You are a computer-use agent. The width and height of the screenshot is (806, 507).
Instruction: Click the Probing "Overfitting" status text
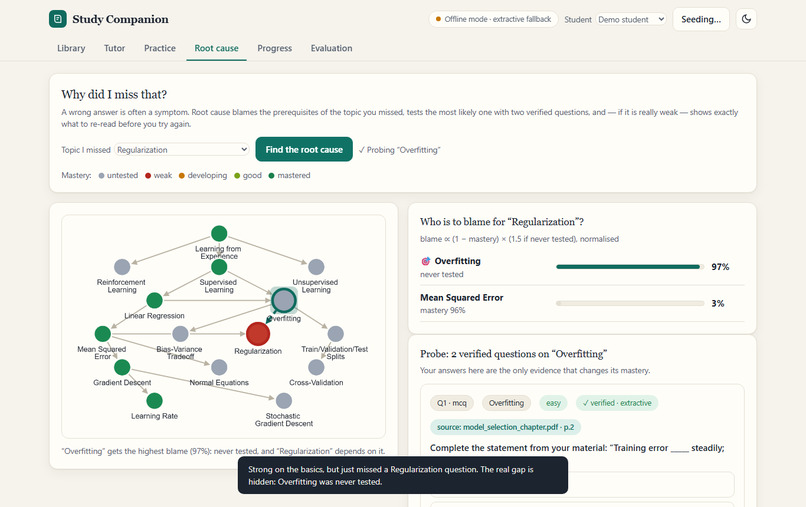point(399,150)
